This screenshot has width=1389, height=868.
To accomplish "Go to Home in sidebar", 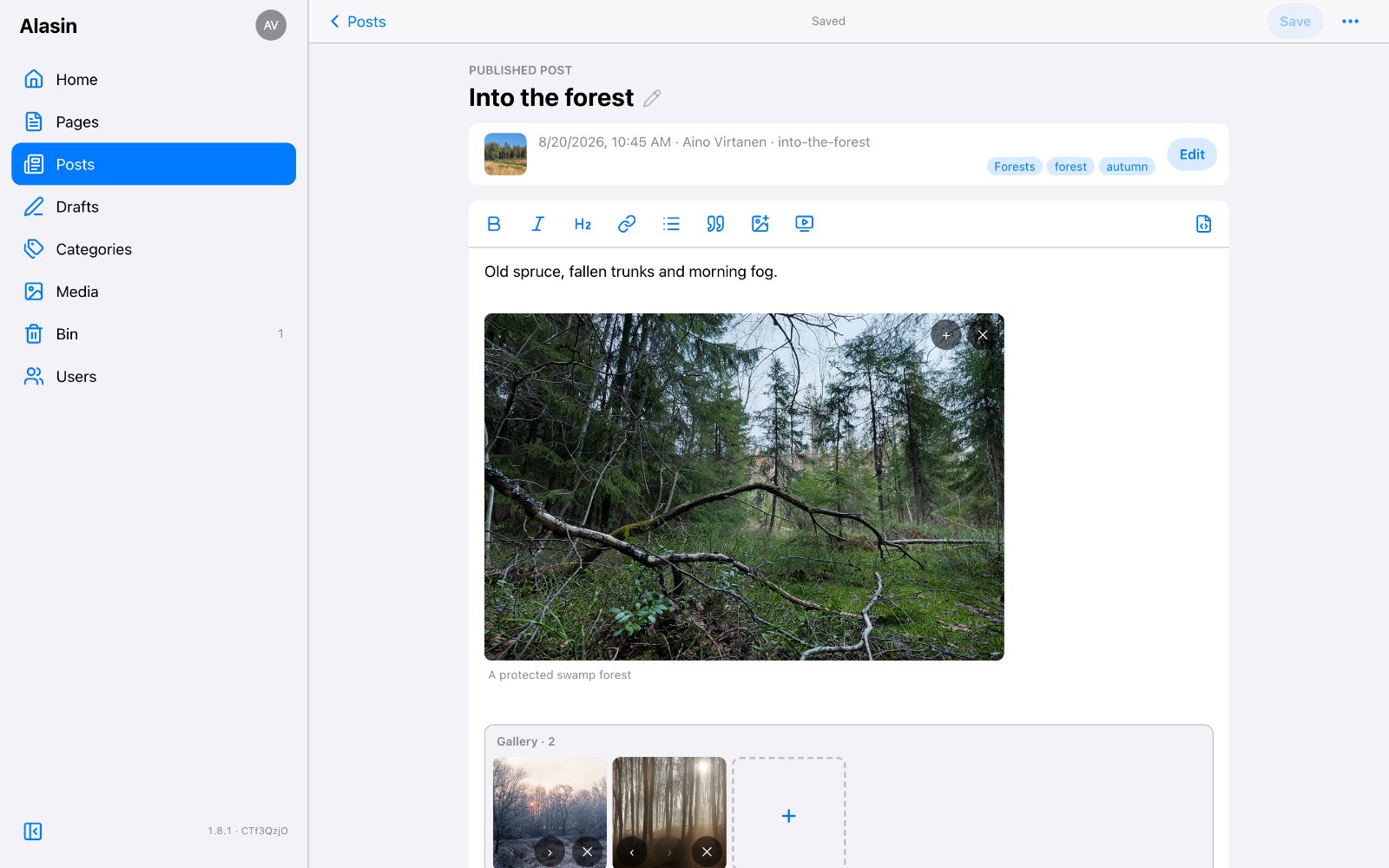I will coord(154,79).
